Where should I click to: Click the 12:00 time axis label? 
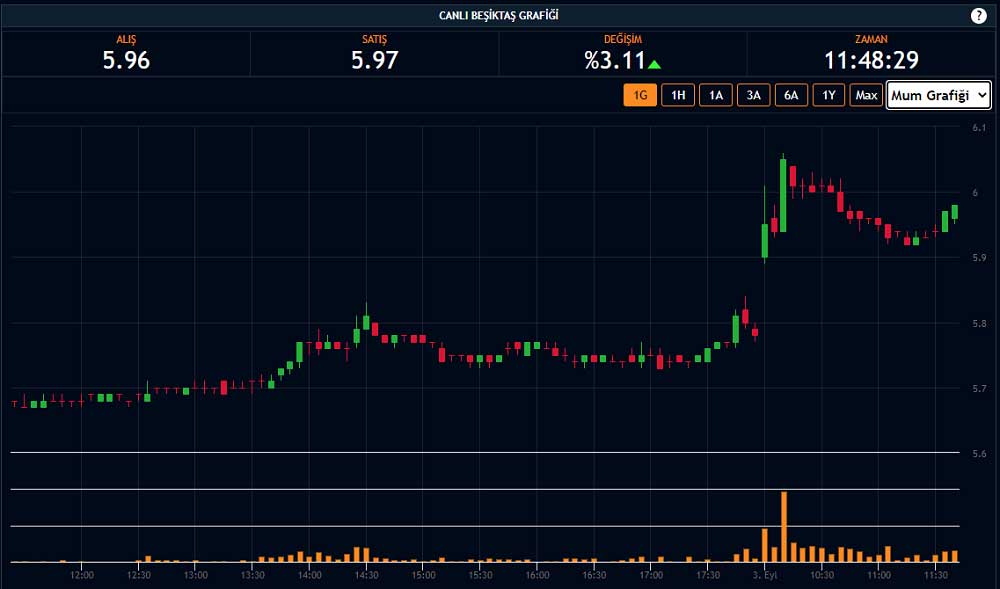82,575
